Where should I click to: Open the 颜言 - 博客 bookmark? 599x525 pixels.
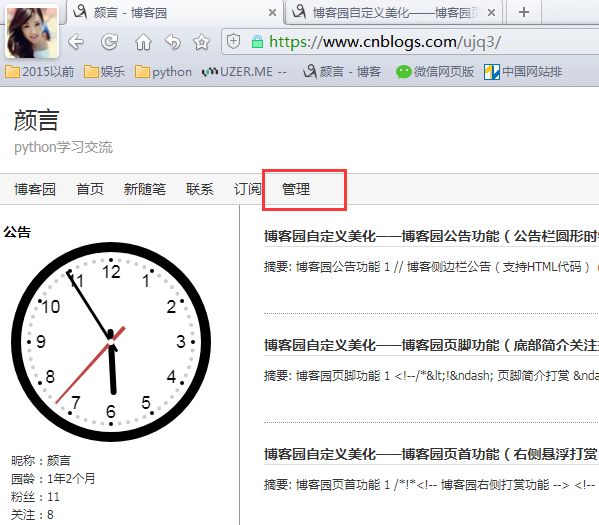tap(342, 71)
